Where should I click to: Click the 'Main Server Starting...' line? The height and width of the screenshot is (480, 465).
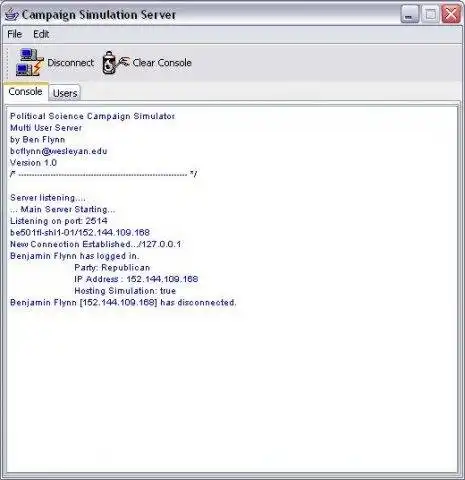coord(63,210)
